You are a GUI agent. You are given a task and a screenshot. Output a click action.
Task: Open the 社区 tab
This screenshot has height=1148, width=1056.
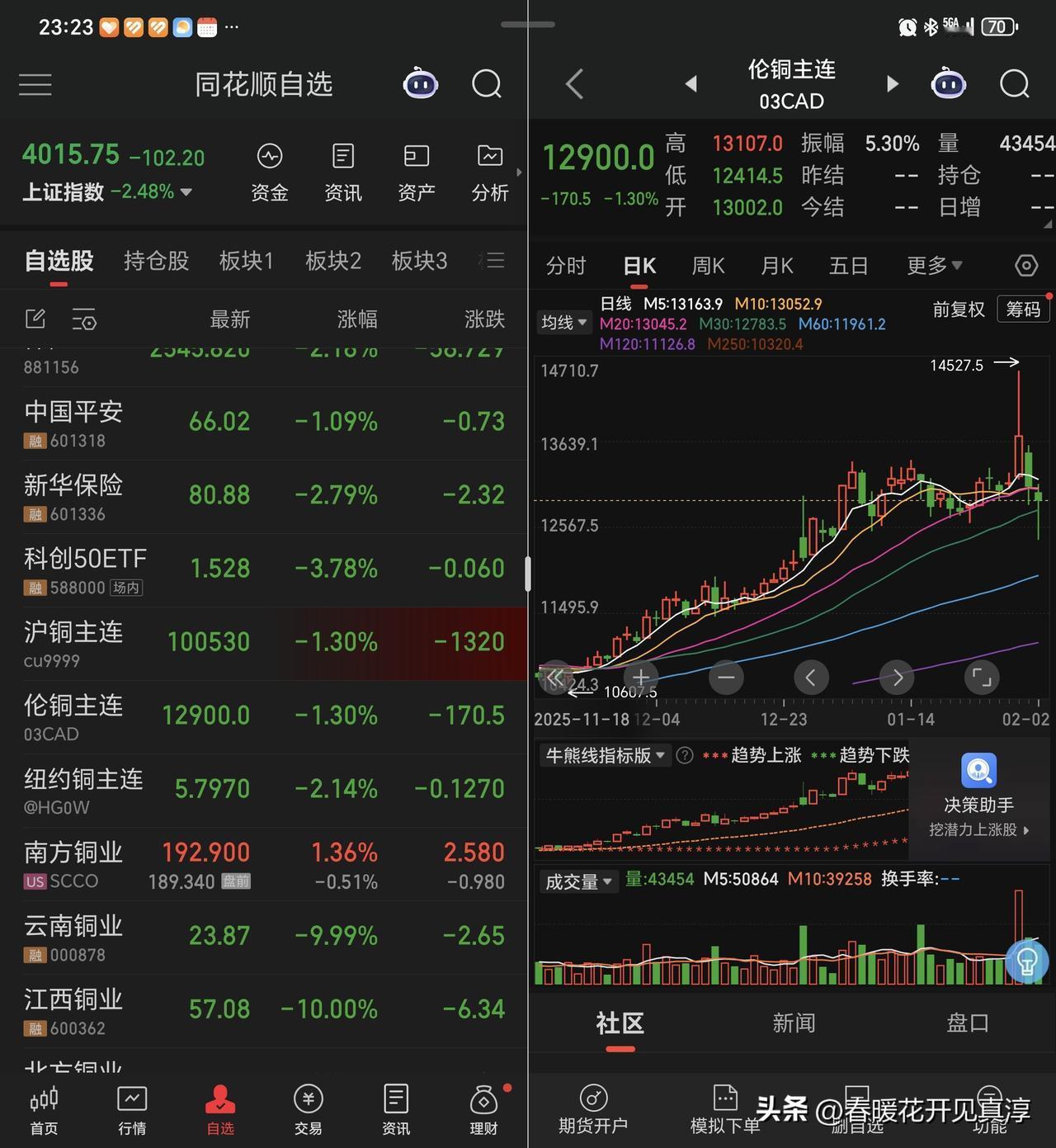620,1023
